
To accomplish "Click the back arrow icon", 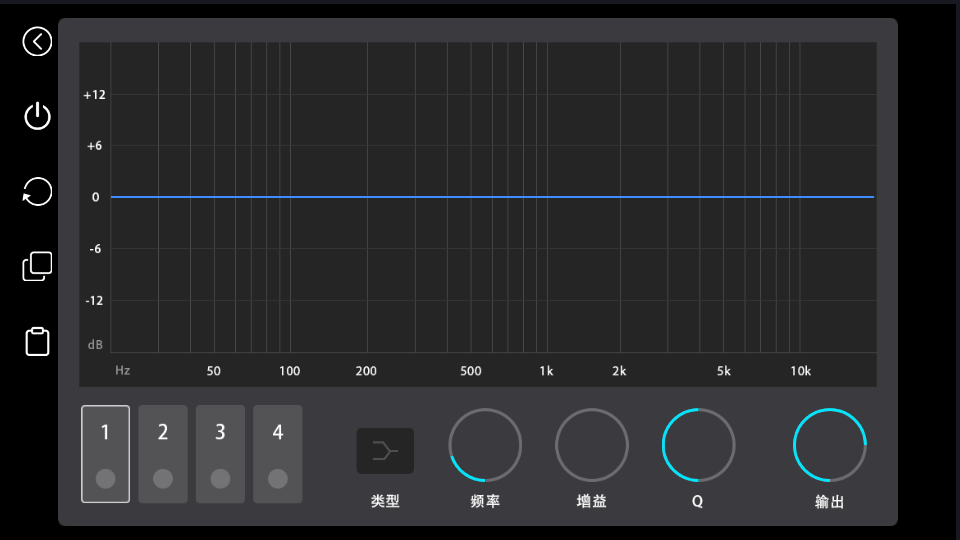I will [x=37, y=41].
